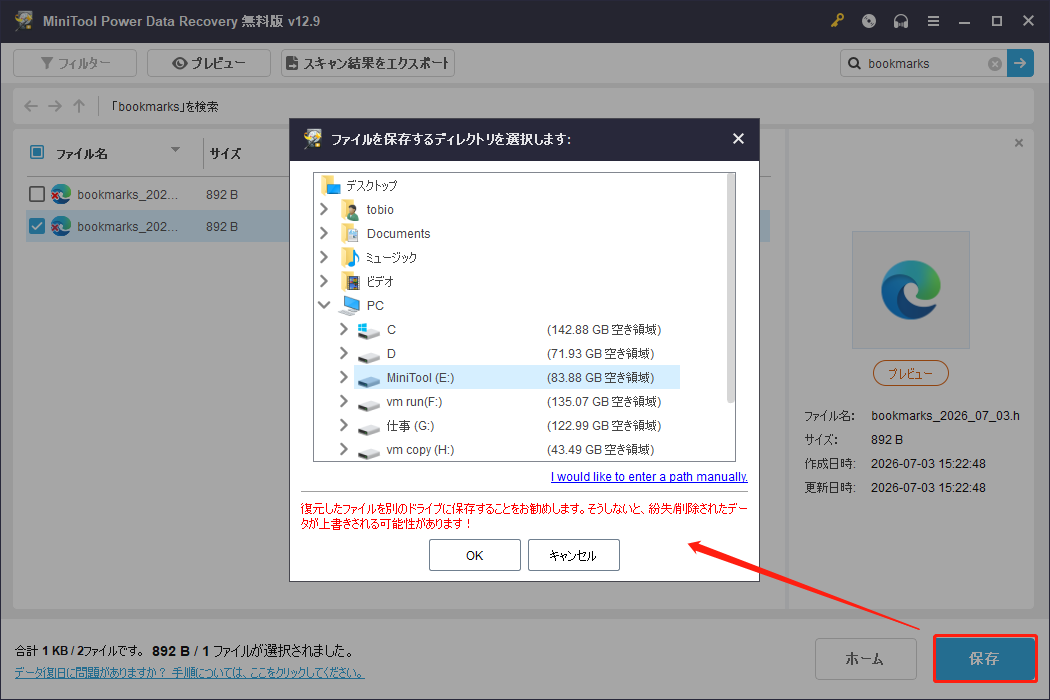Expand the Documents folder

click(x=324, y=233)
